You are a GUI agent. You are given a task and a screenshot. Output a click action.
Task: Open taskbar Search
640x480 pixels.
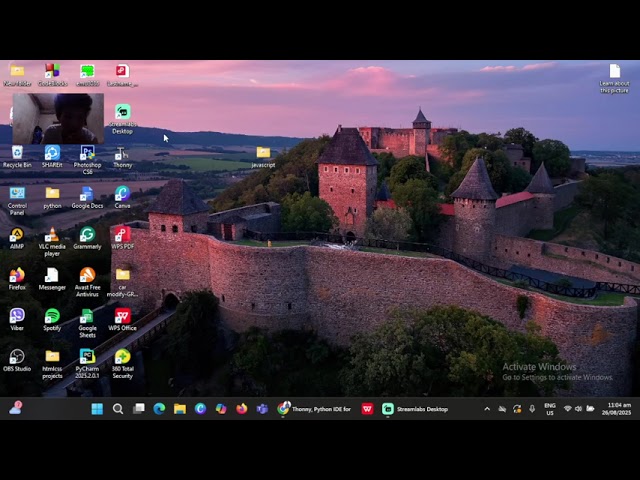(118, 409)
